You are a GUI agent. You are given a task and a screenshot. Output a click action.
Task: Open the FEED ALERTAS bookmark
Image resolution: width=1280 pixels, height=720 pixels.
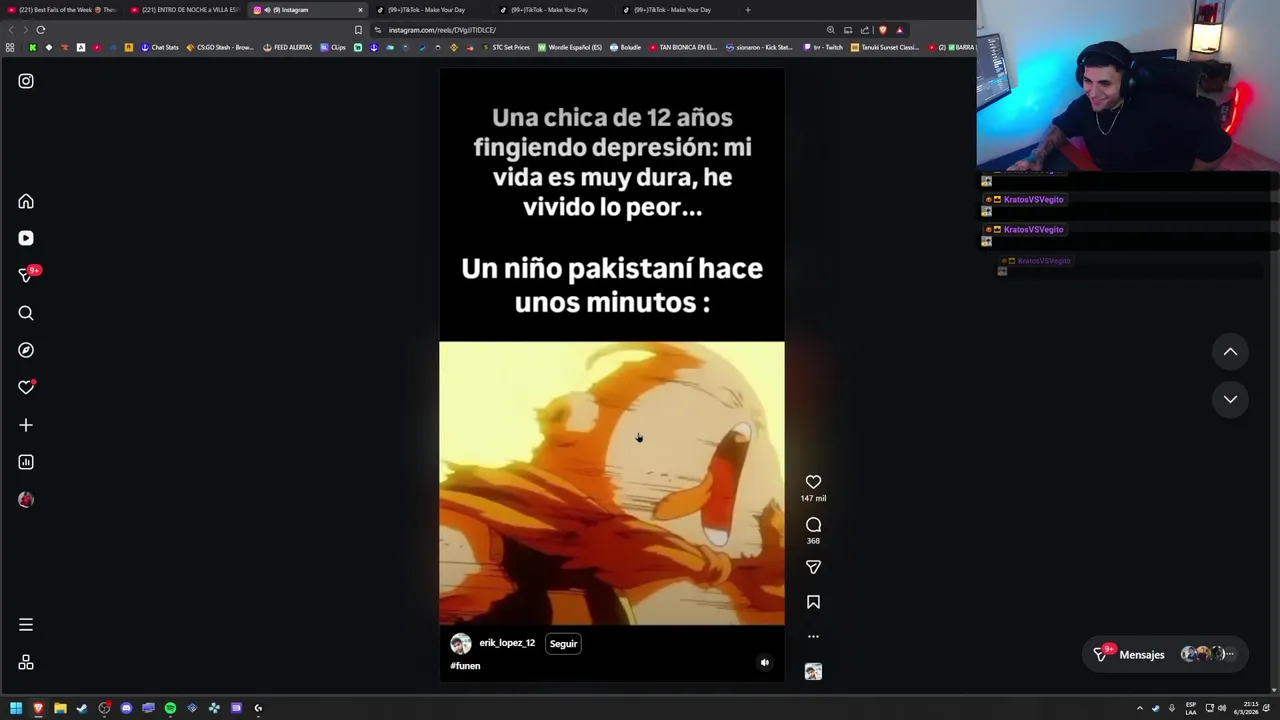[288, 47]
